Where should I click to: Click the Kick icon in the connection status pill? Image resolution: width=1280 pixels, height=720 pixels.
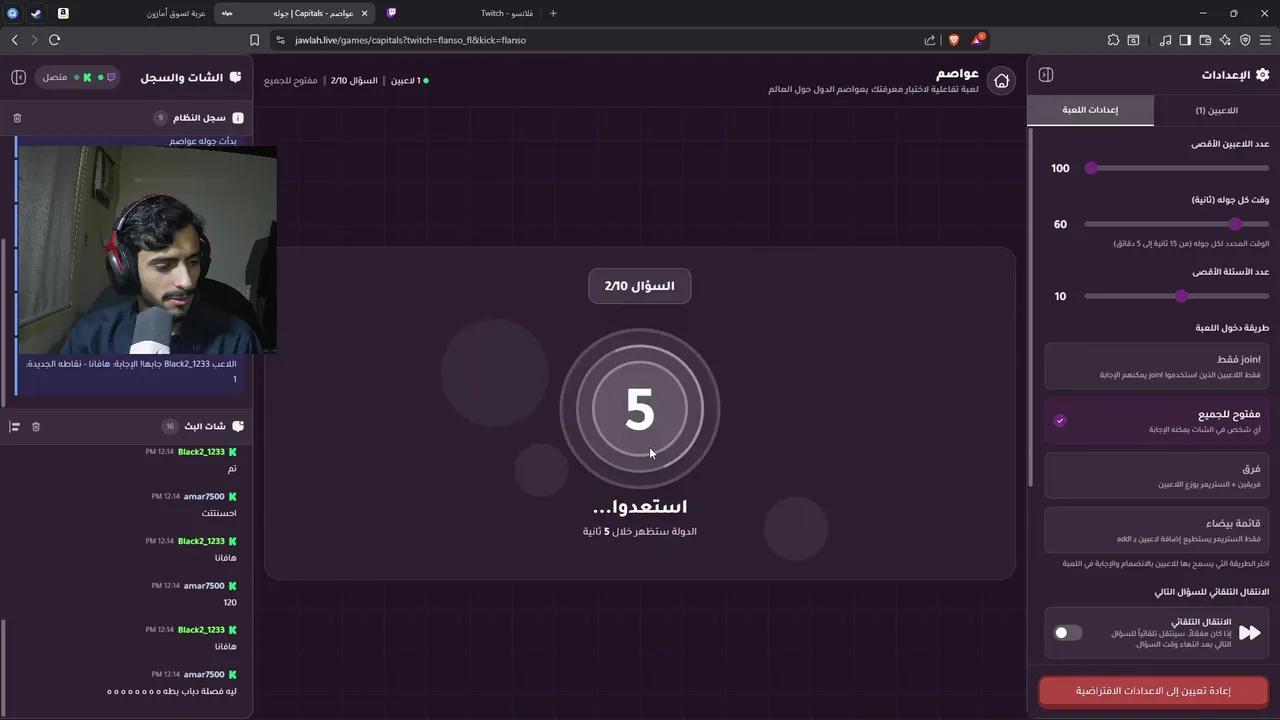88,77
